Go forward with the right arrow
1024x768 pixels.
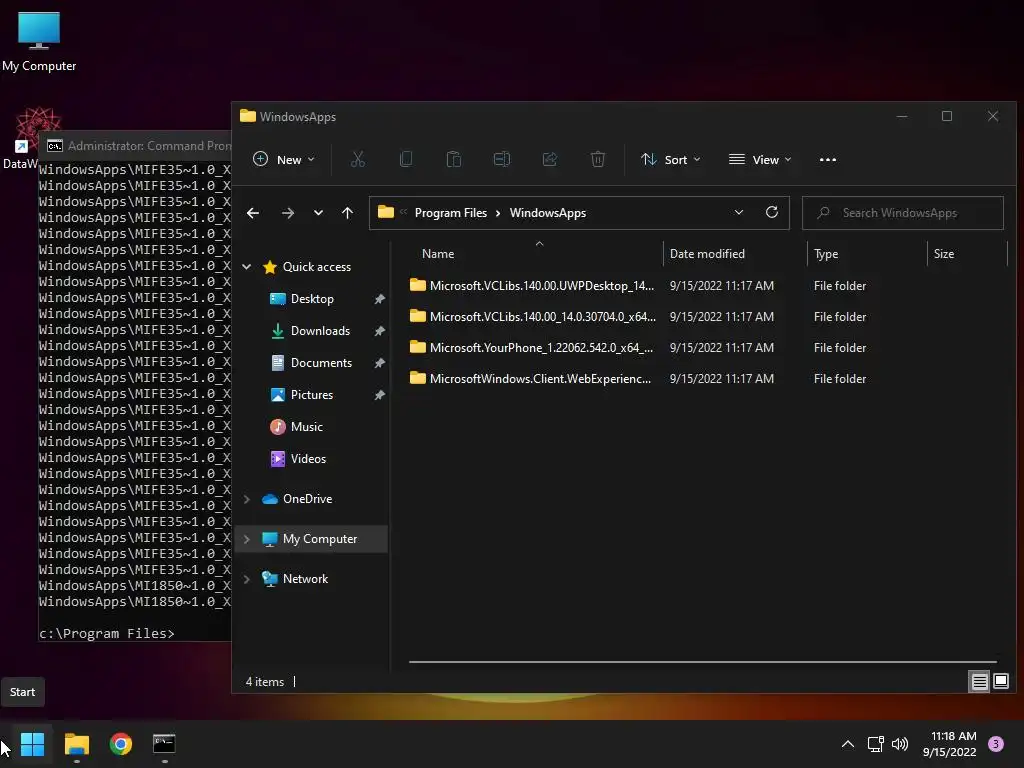coord(287,213)
